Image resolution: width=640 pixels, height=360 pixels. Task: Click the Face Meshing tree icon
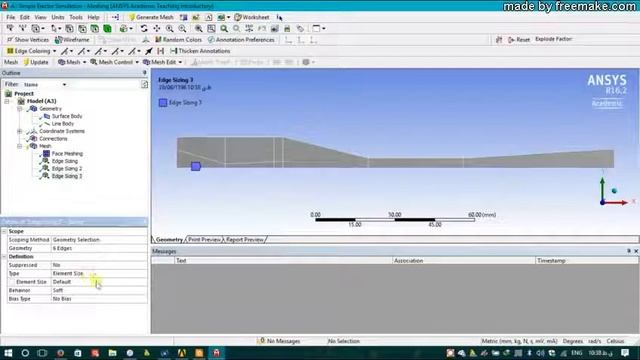pos(46,153)
